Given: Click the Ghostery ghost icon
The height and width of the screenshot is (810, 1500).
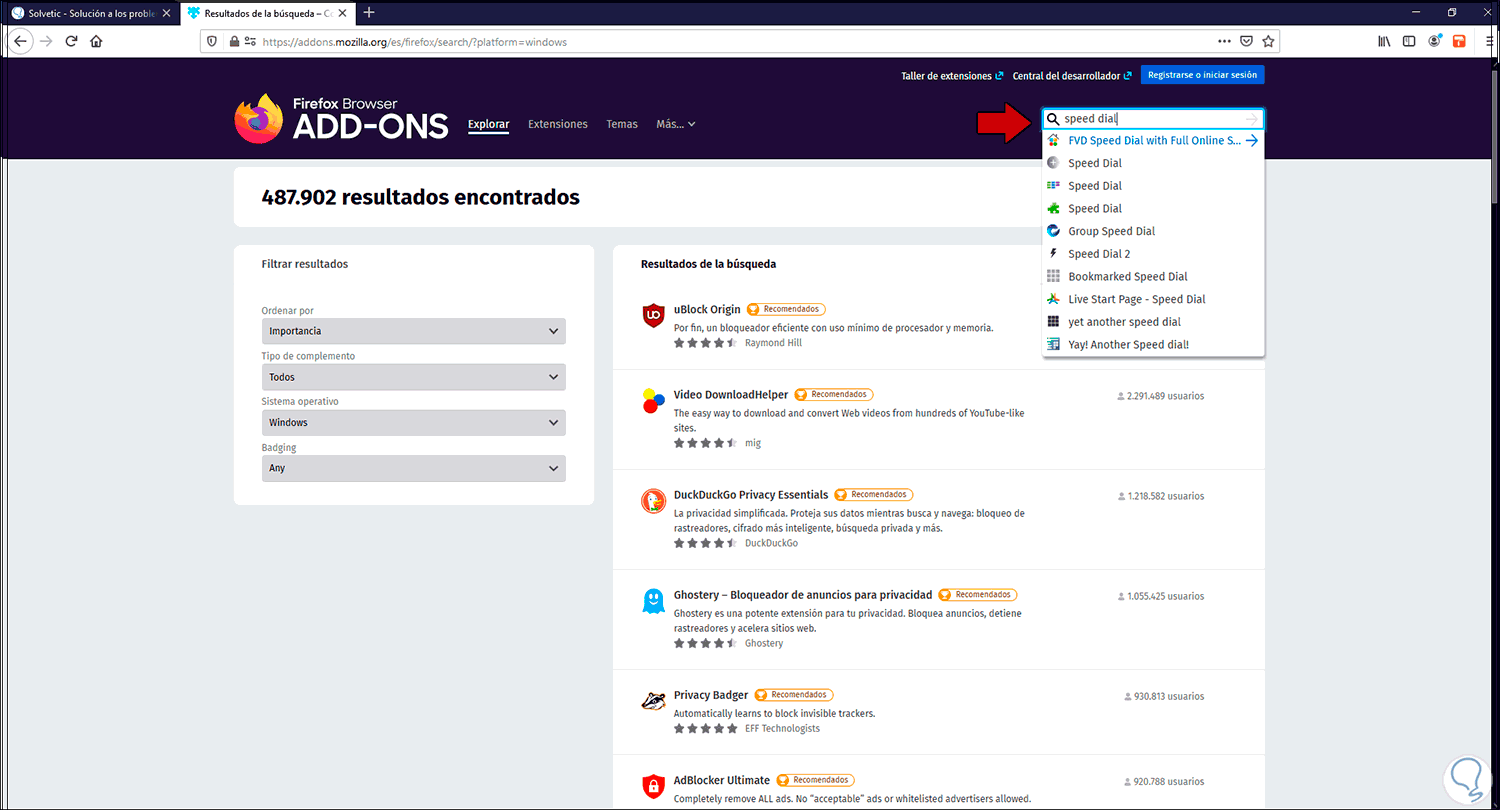Looking at the screenshot, I should click(653, 601).
